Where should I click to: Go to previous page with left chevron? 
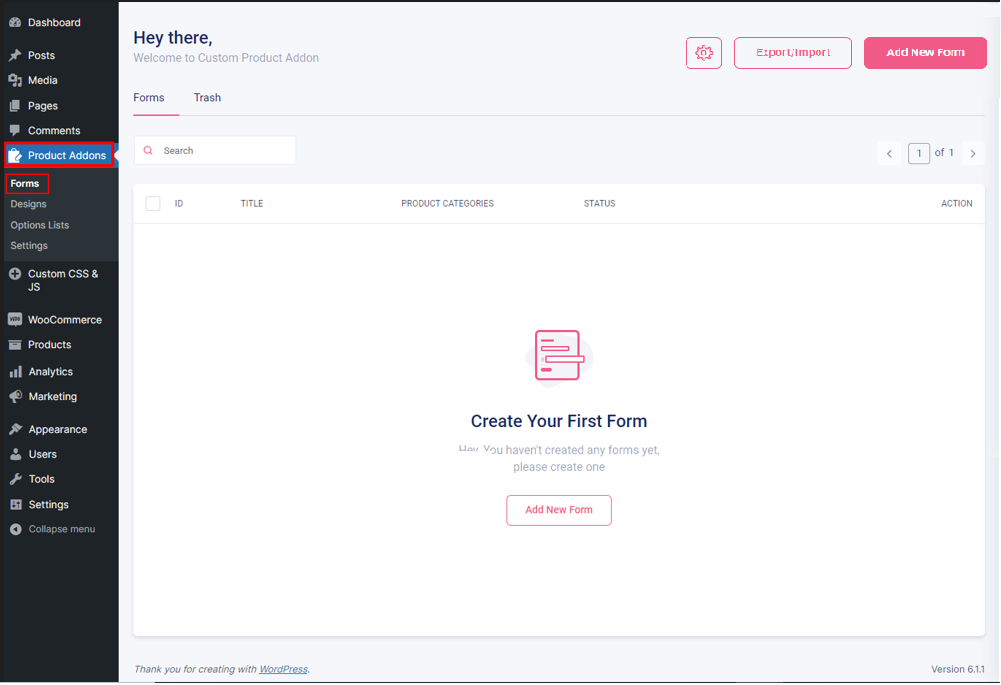(889, 153)
